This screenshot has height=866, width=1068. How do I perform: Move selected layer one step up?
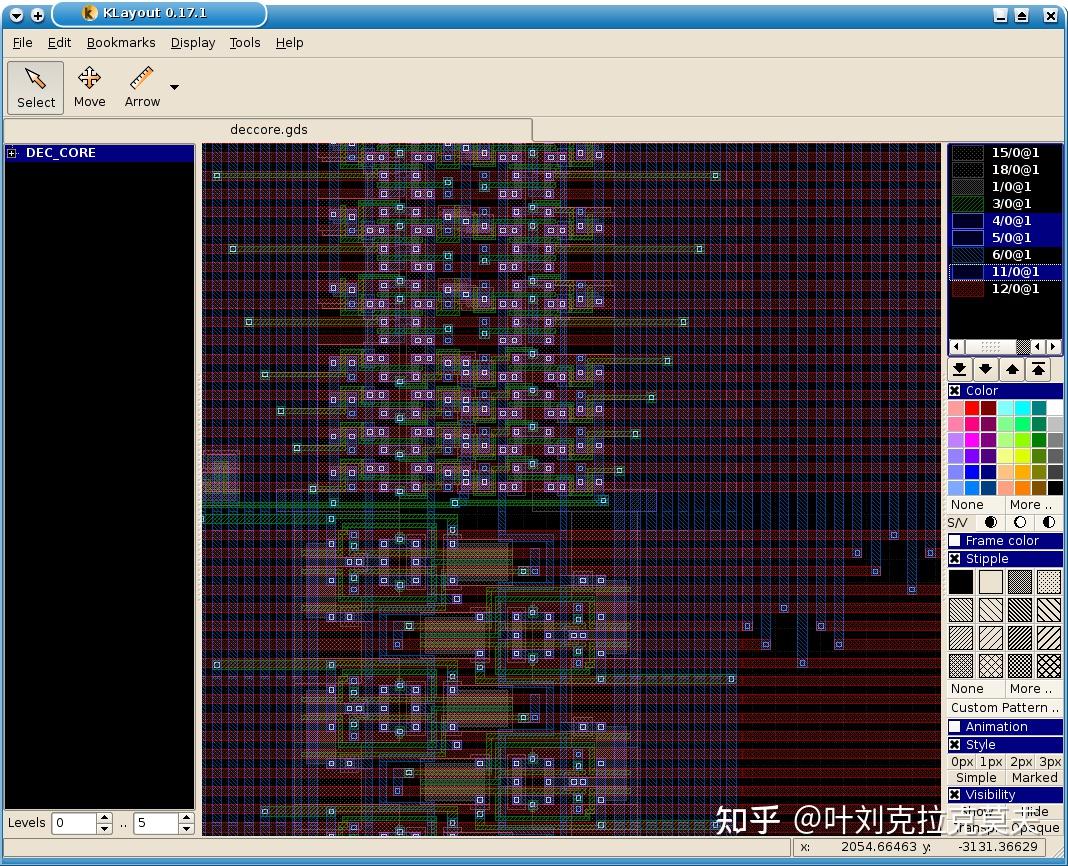[1012, 369]
